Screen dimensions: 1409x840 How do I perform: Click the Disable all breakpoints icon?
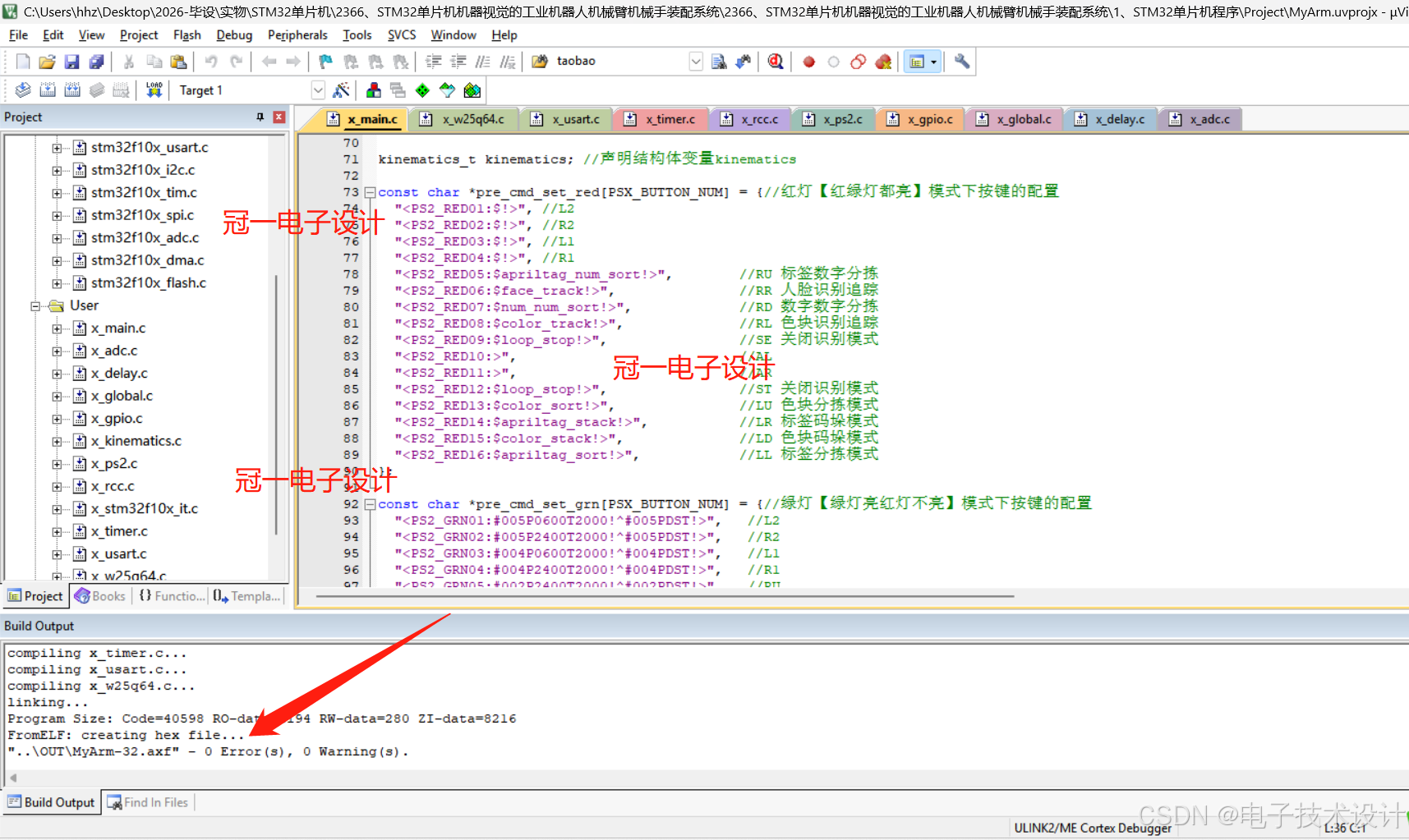click(x=859, y=62)
